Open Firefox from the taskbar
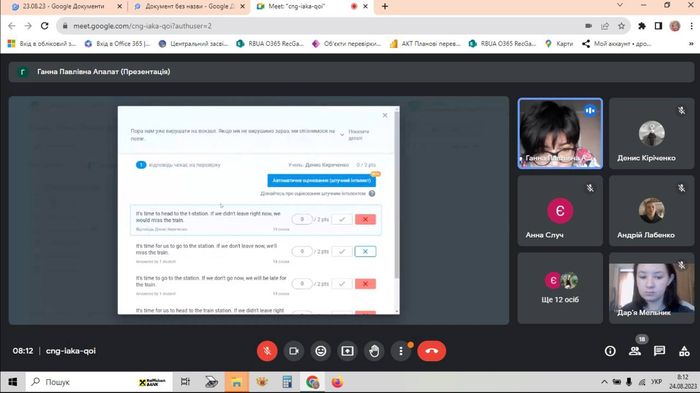Screen dimensions: 700x393 [338, 382]
